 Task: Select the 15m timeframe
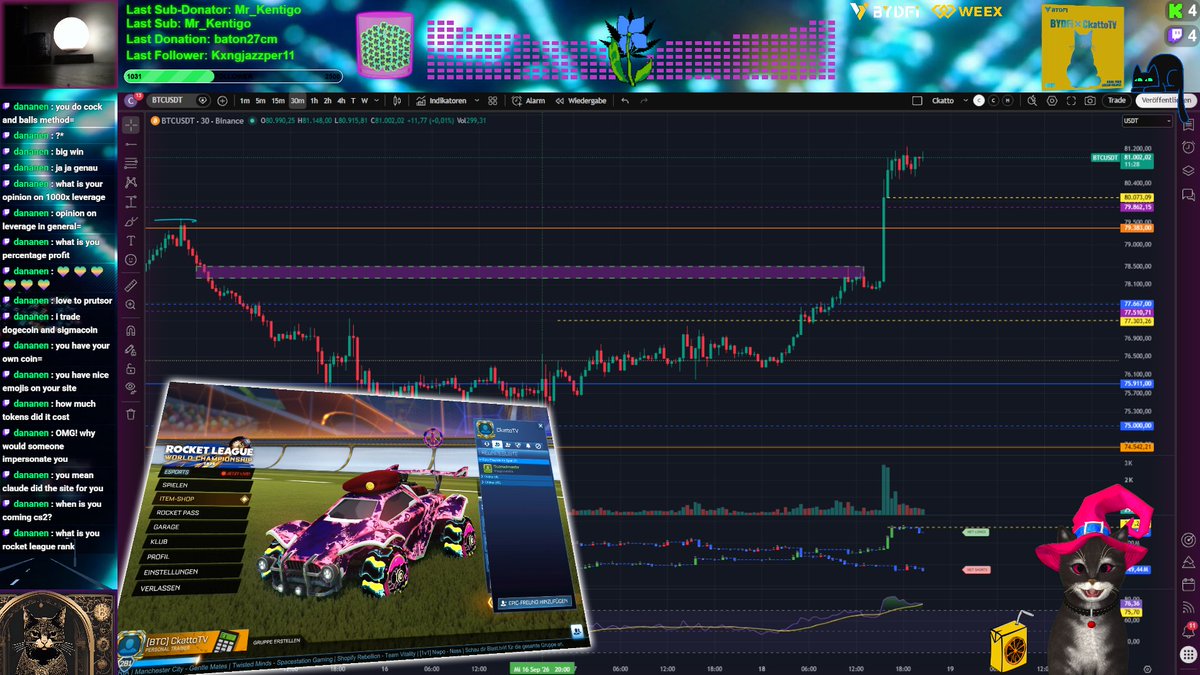pyautogui.click(x=278, y=101)
